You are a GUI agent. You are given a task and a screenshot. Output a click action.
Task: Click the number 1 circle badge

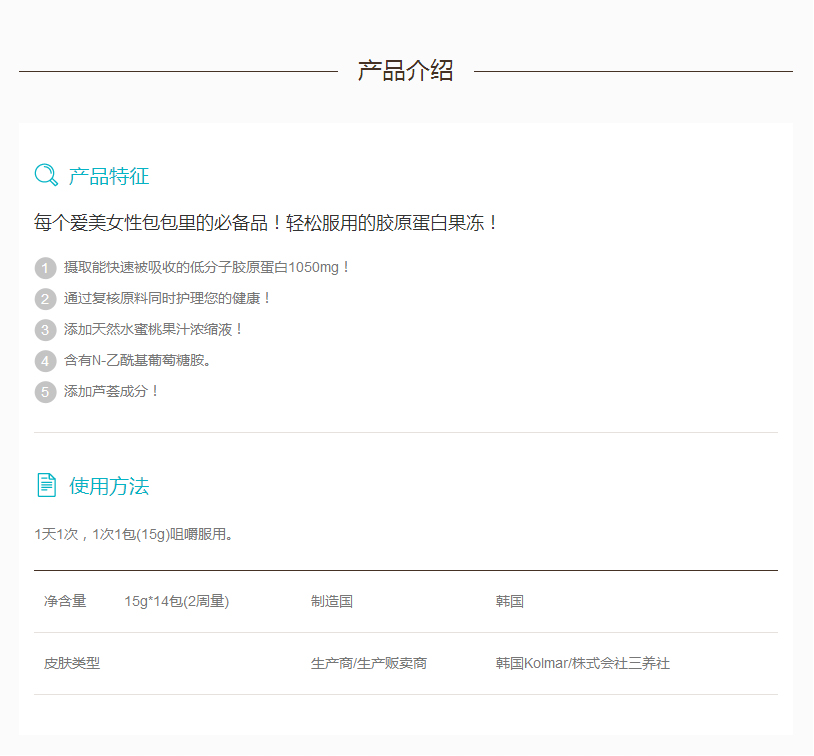click(x=45, y=268)
